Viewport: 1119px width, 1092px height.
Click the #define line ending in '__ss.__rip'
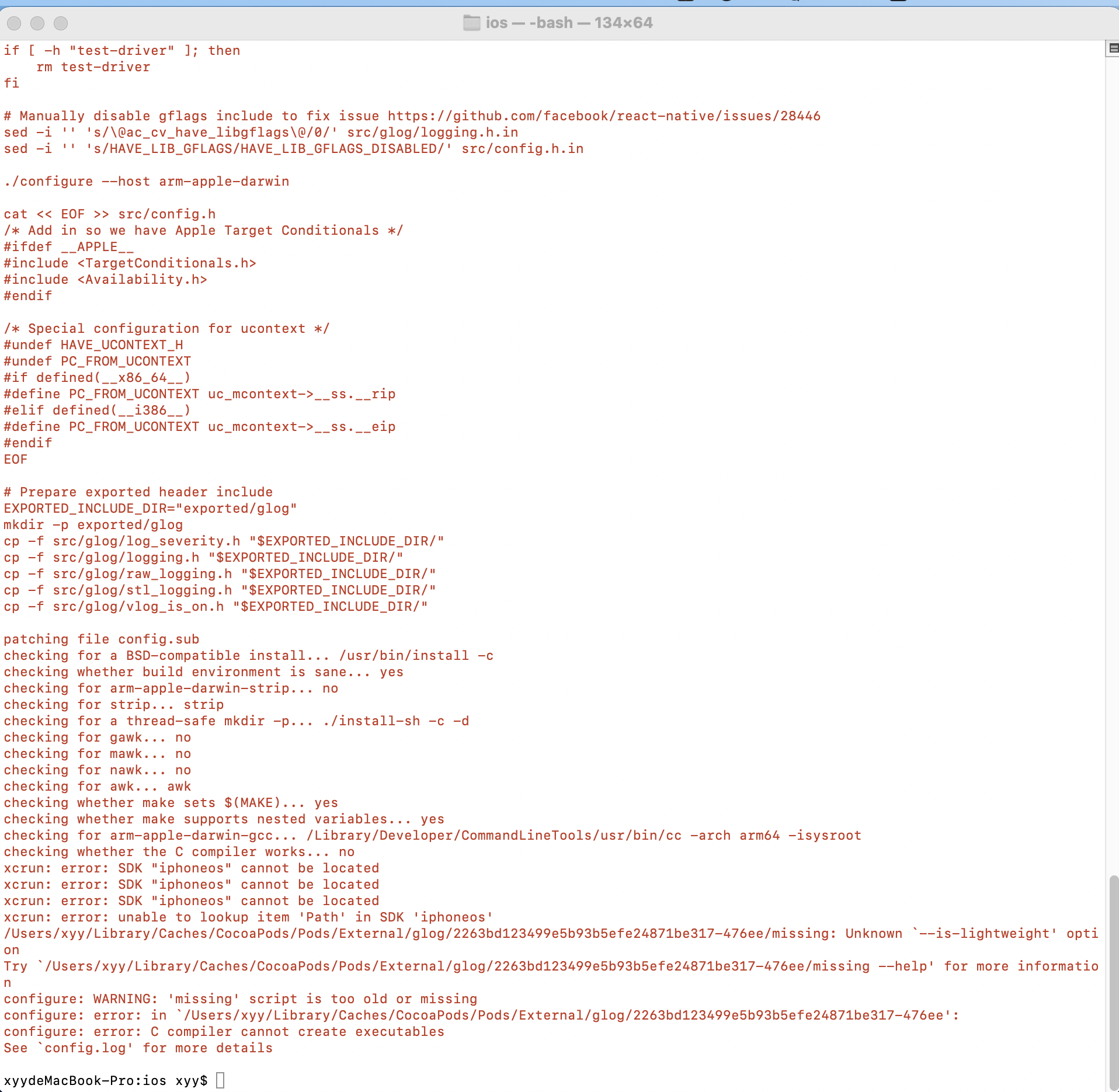point(200,394)
